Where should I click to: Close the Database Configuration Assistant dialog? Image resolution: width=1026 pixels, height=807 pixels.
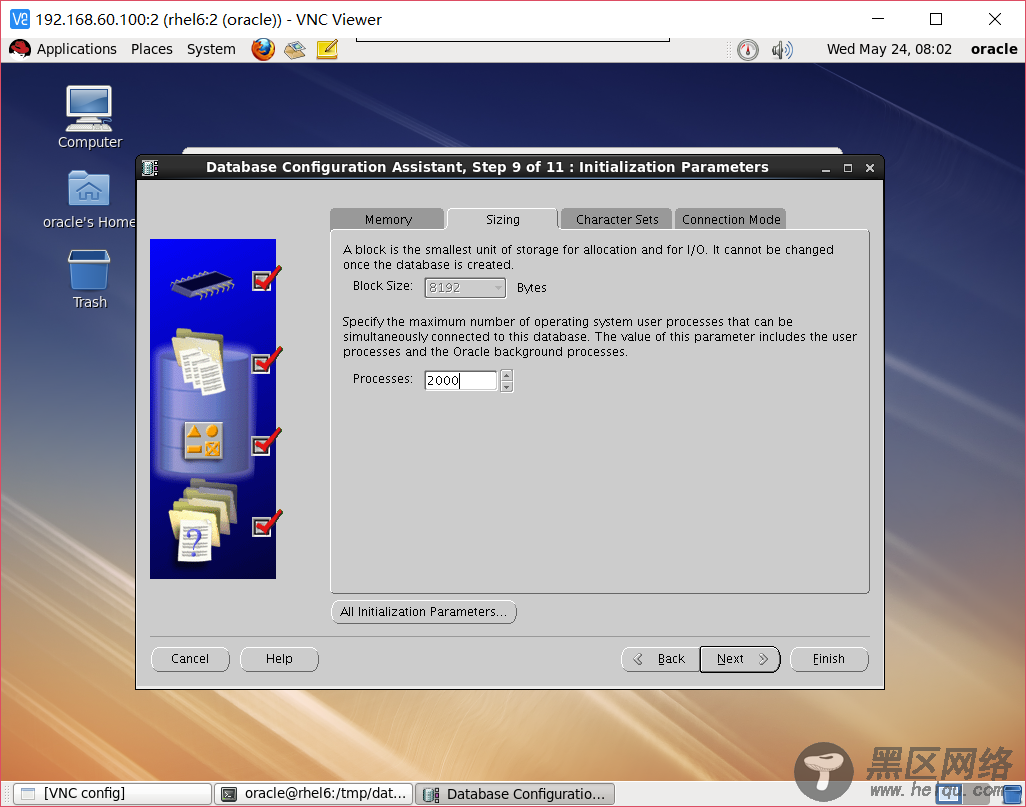pyautogui.click(x=870, y=168)
